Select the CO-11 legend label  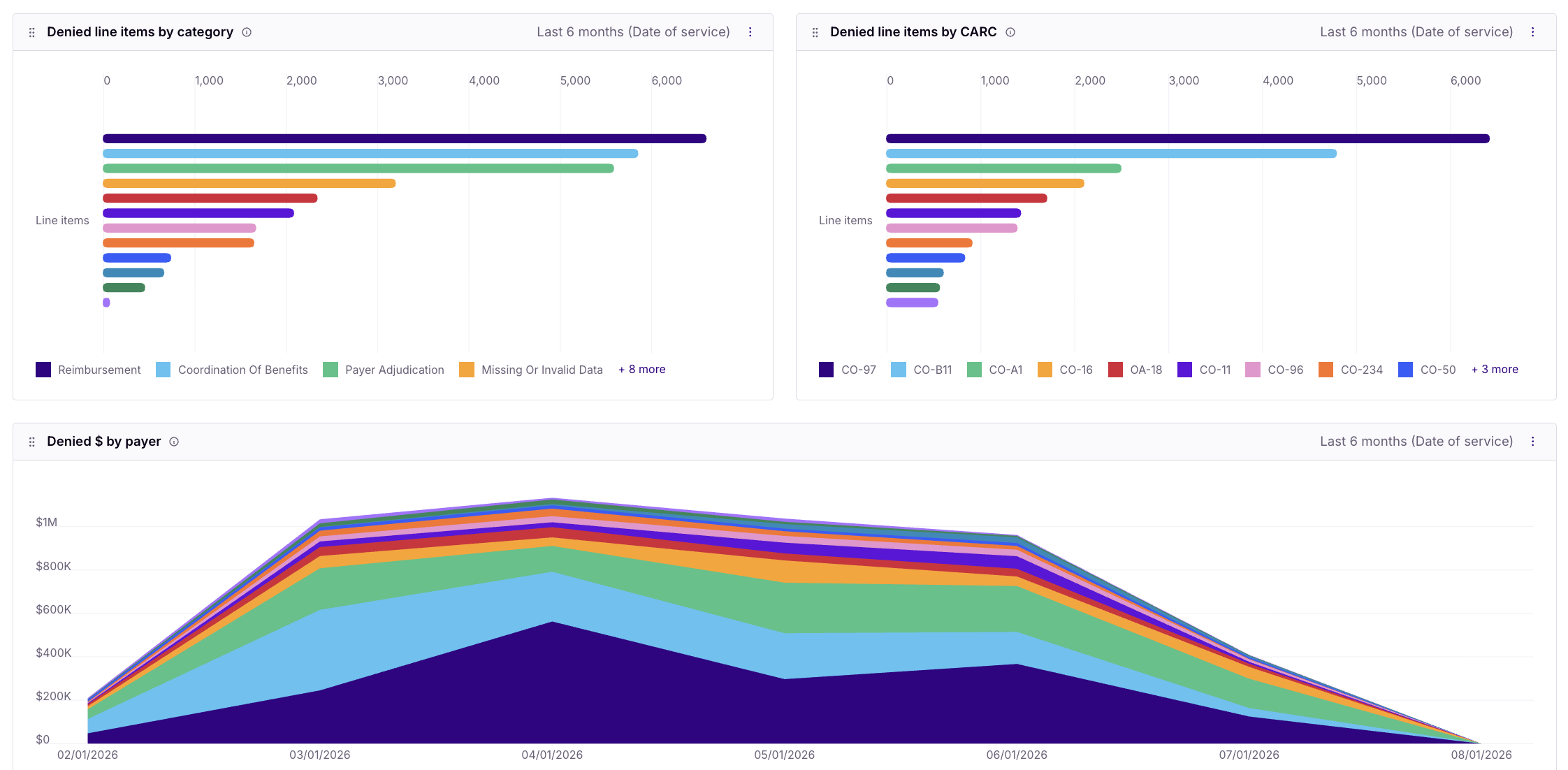coord(1215,370)
